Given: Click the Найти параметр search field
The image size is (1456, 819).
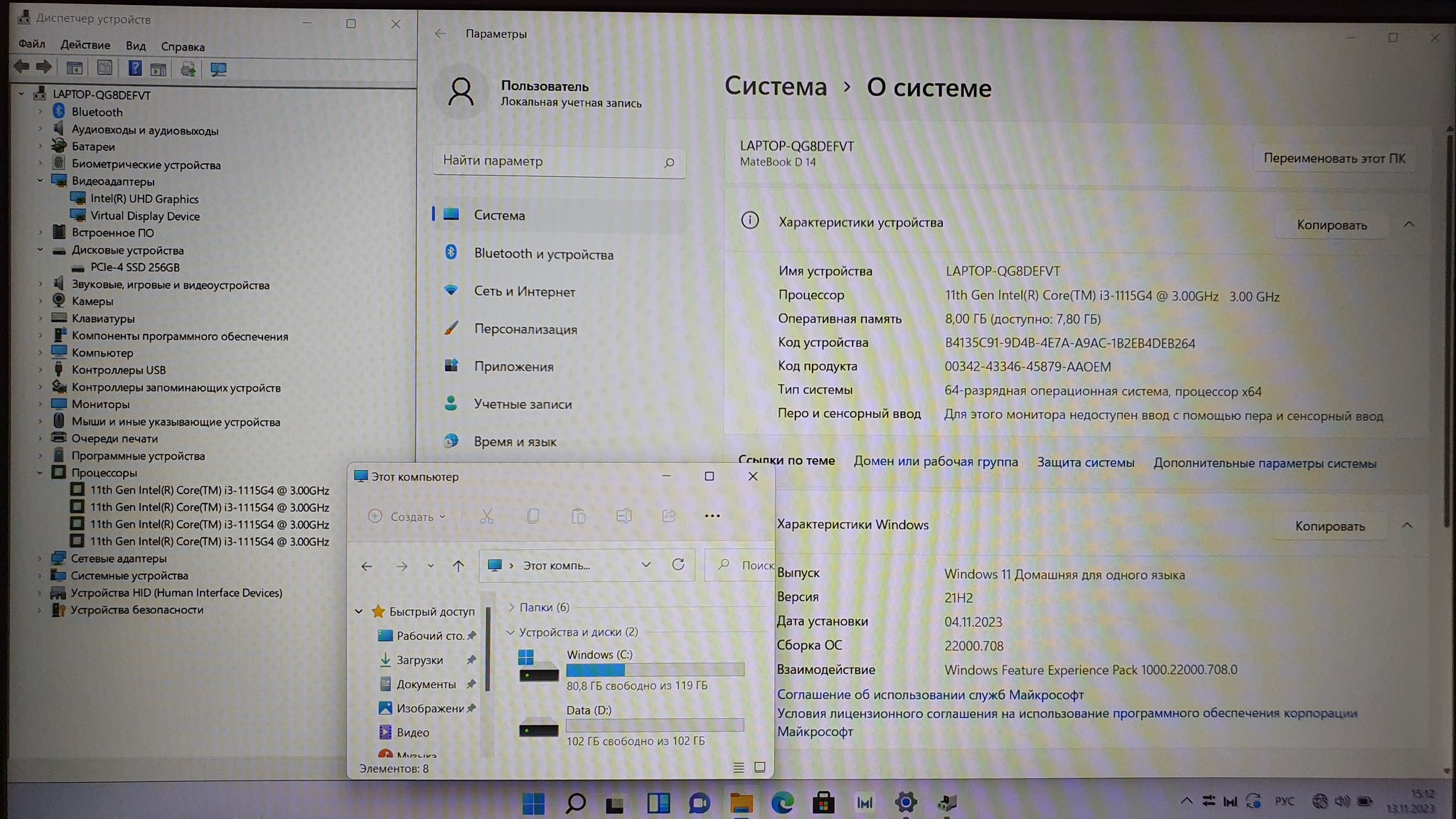Looking at the screenshot, I should [547, 161].
